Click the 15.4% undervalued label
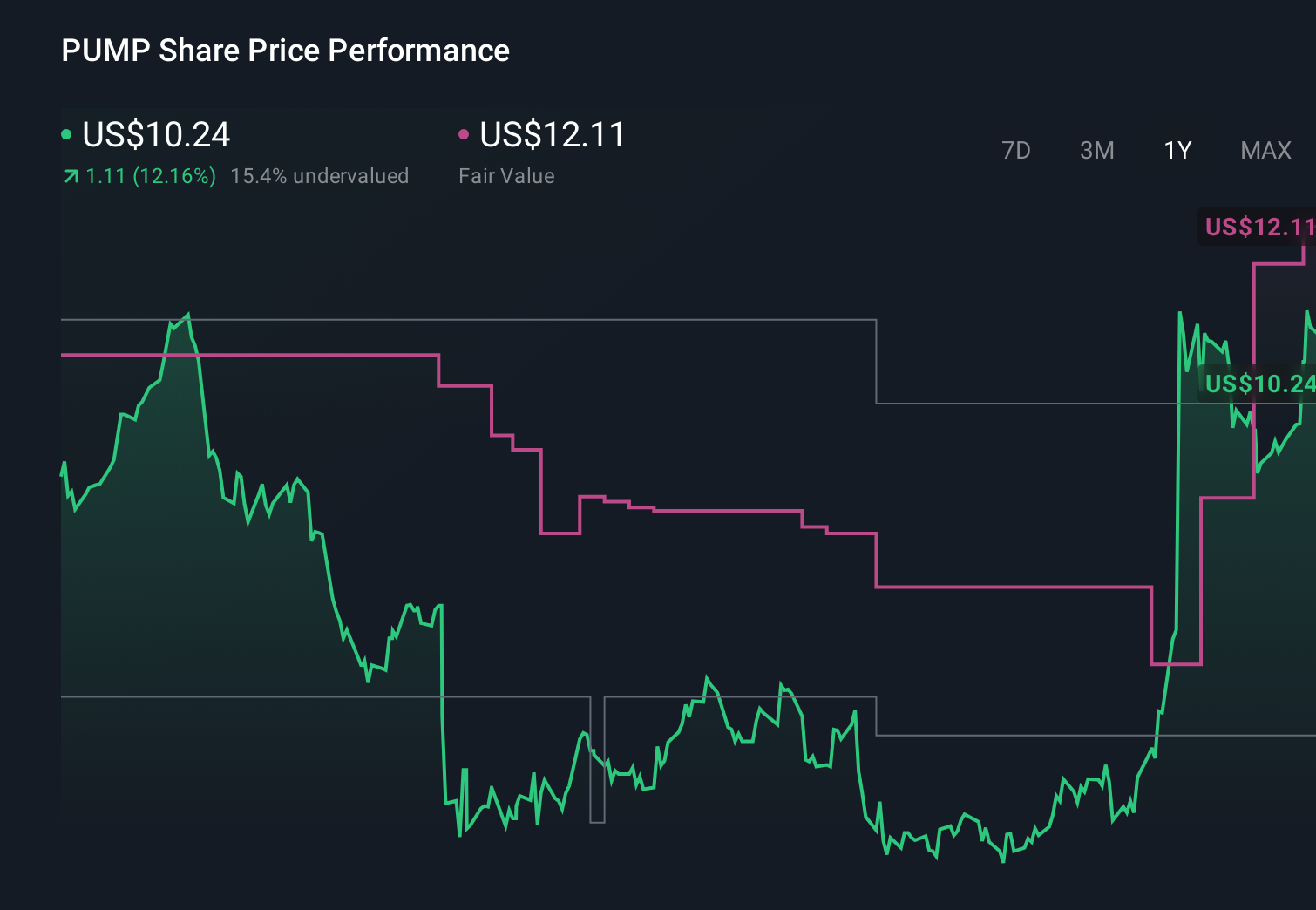 click(x=320, y=176)
